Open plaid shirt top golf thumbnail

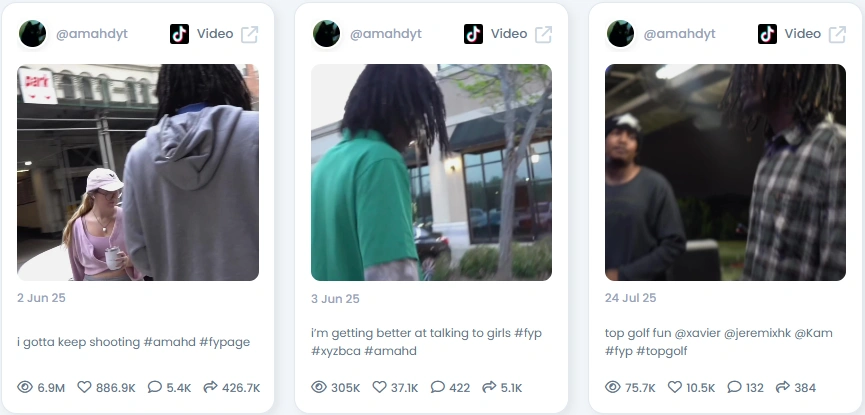[725, 172]
